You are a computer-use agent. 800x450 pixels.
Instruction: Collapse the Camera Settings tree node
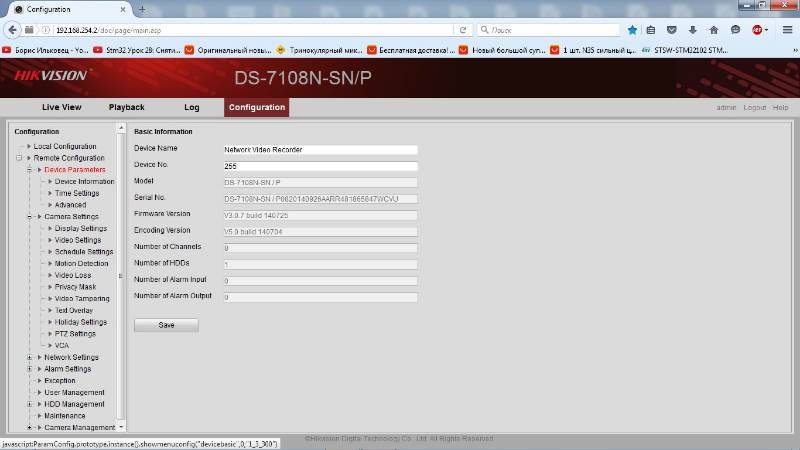pyautogui.click(x=30, y=217)
